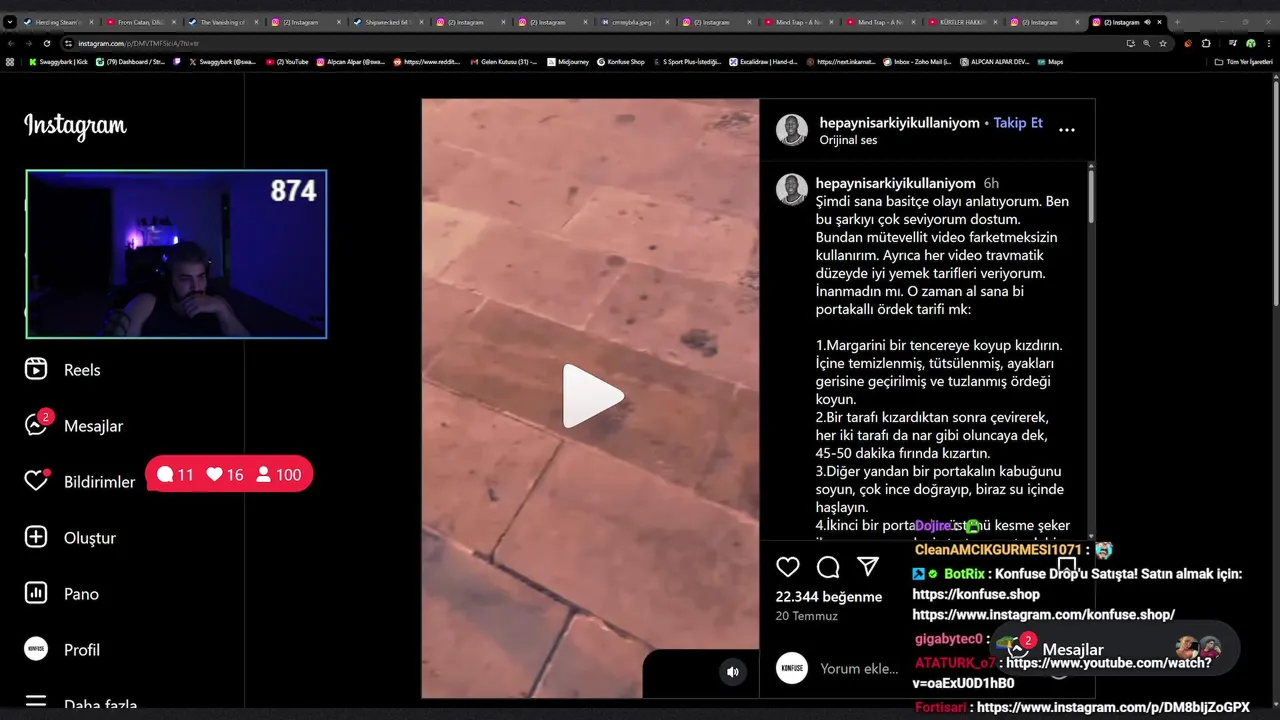Screen dimensions: 1280x720
Task: Open the comment bubble icon under the post
Action: click(828, 567)
